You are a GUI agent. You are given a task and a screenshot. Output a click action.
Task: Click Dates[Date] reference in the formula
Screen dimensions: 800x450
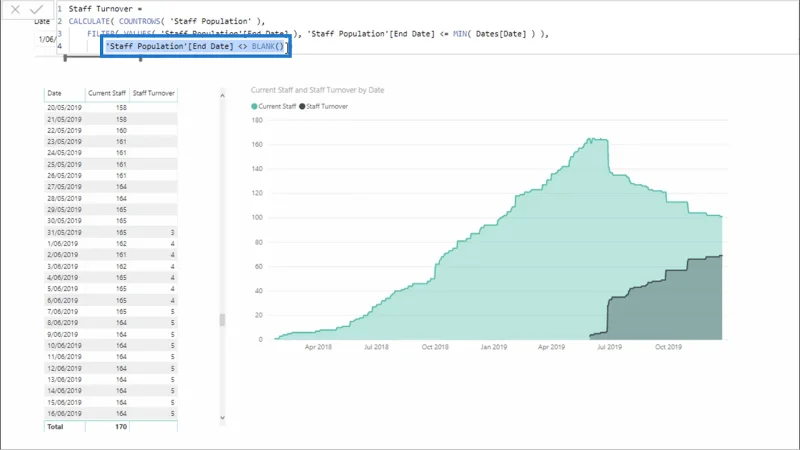coord(501,34)
